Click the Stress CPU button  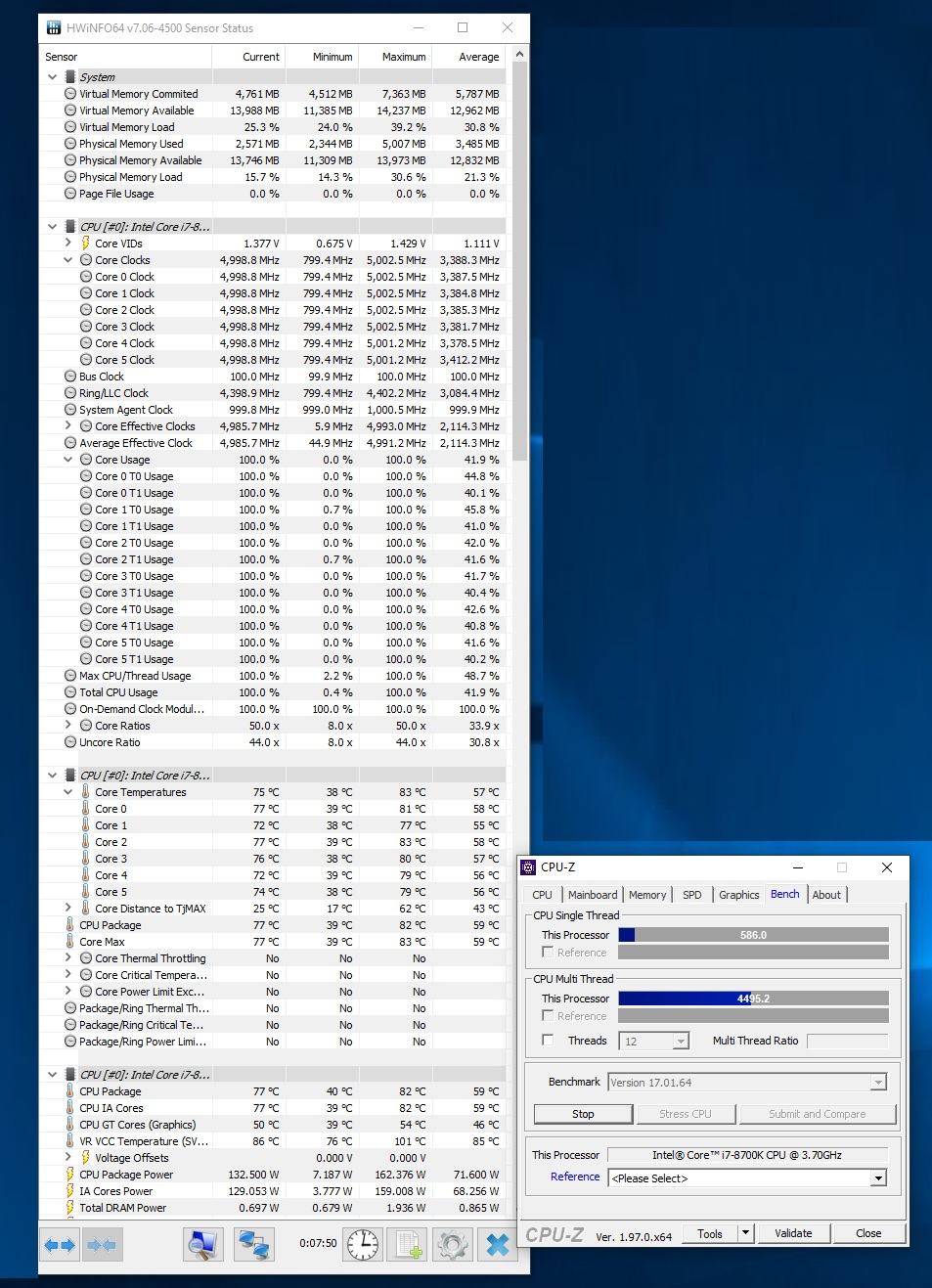[685, 1114]
